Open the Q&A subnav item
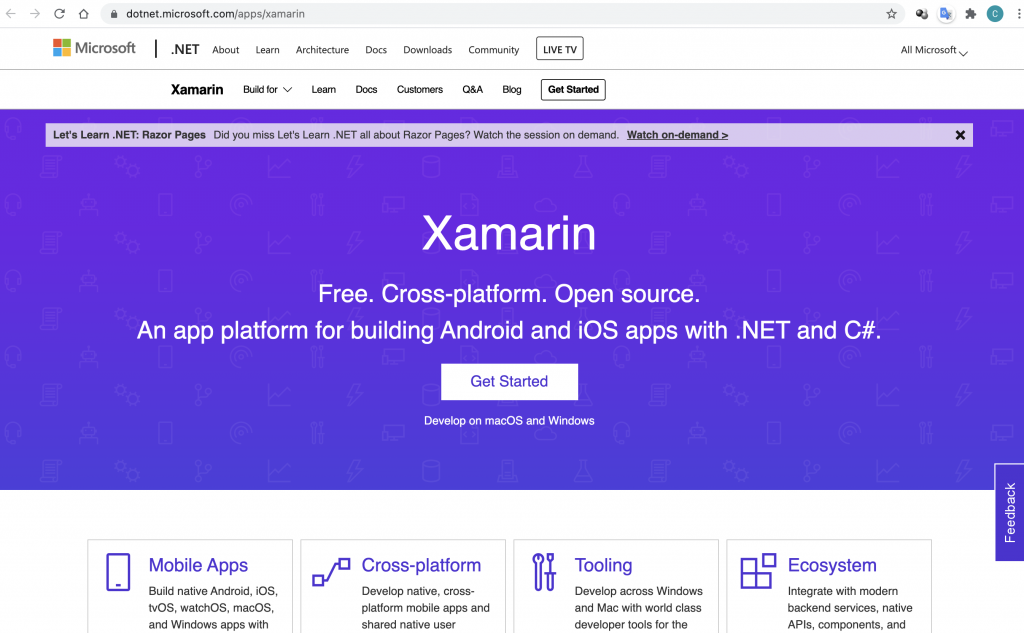The image size is (1024, 633). (x=472, y=89)
